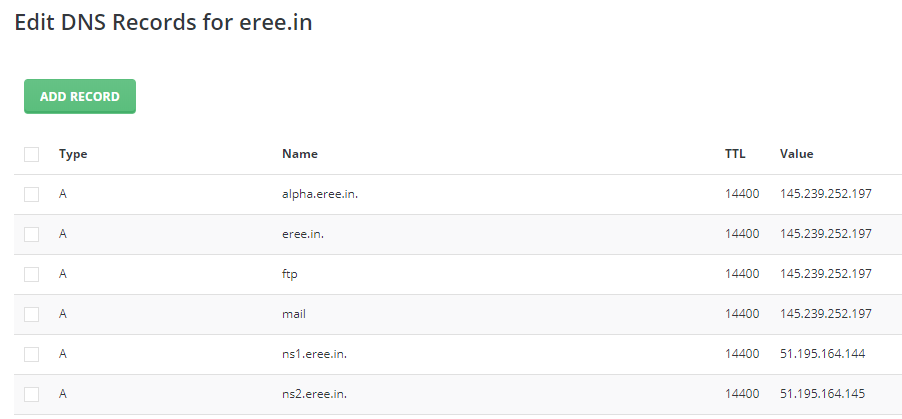Click the mail record name
Screen dimensions: 902x419
pos(294,314)
